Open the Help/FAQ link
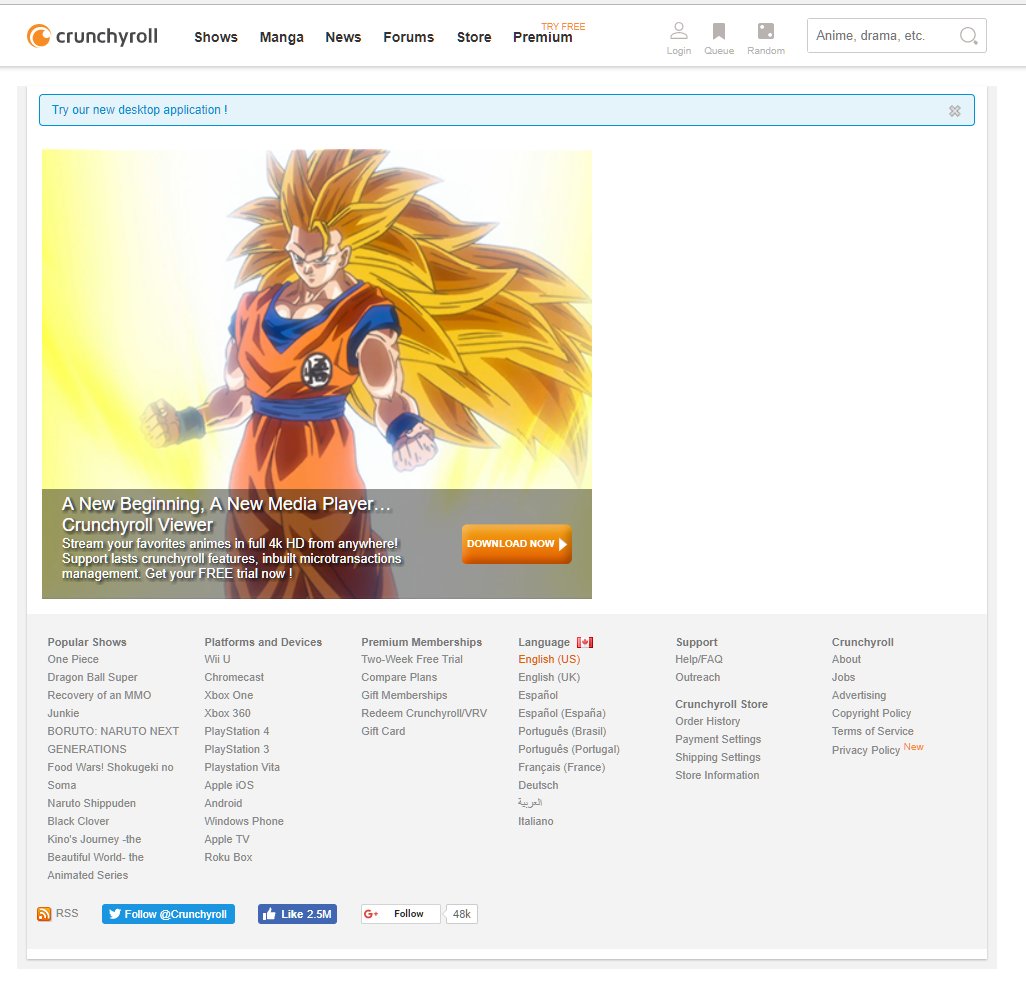Image resolution: width=1026 pixels, height=992 pixels. coord(699,659)
